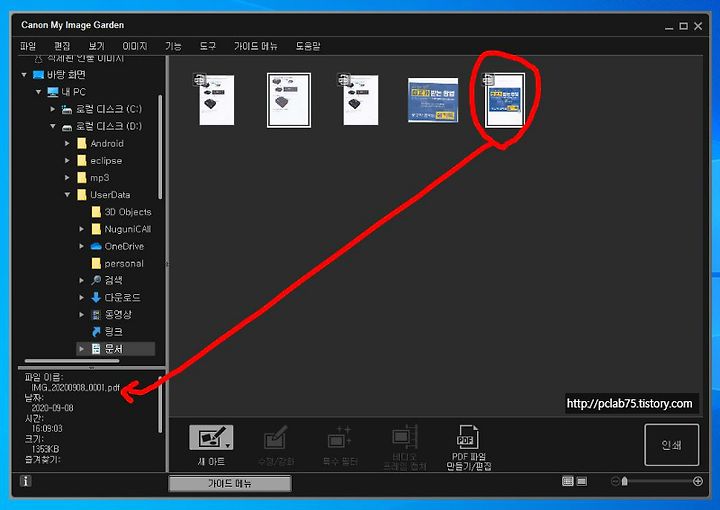Select the personal folder

(118, 263)
